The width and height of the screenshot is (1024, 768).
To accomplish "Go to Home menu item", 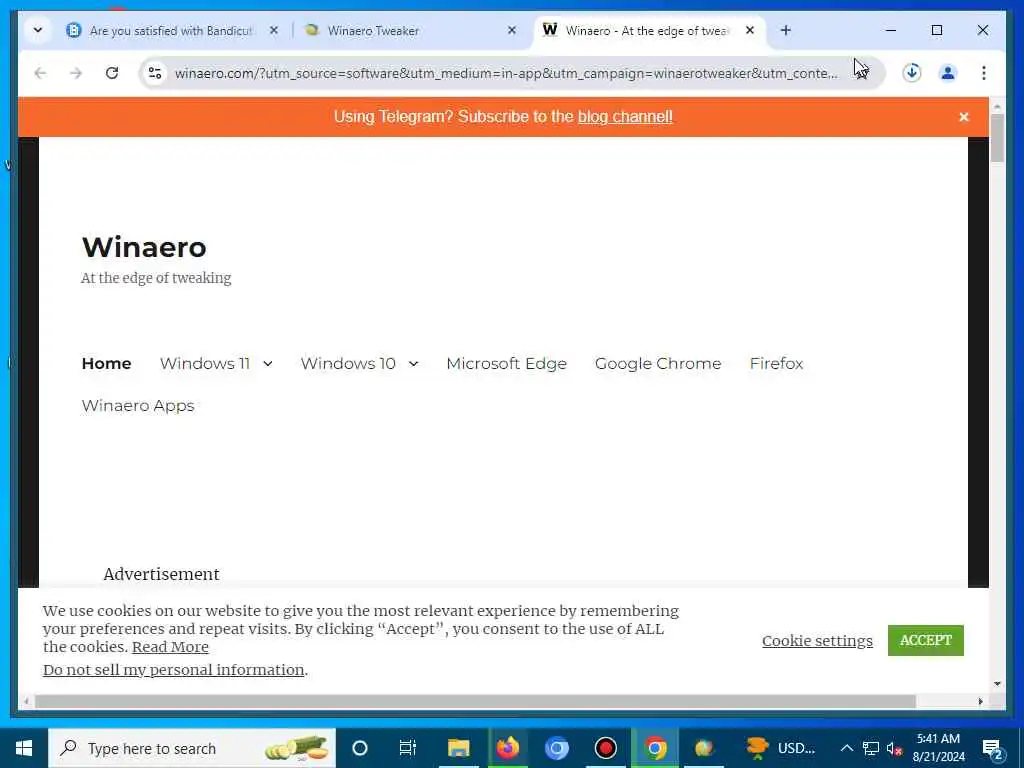I will coord(106,363).
